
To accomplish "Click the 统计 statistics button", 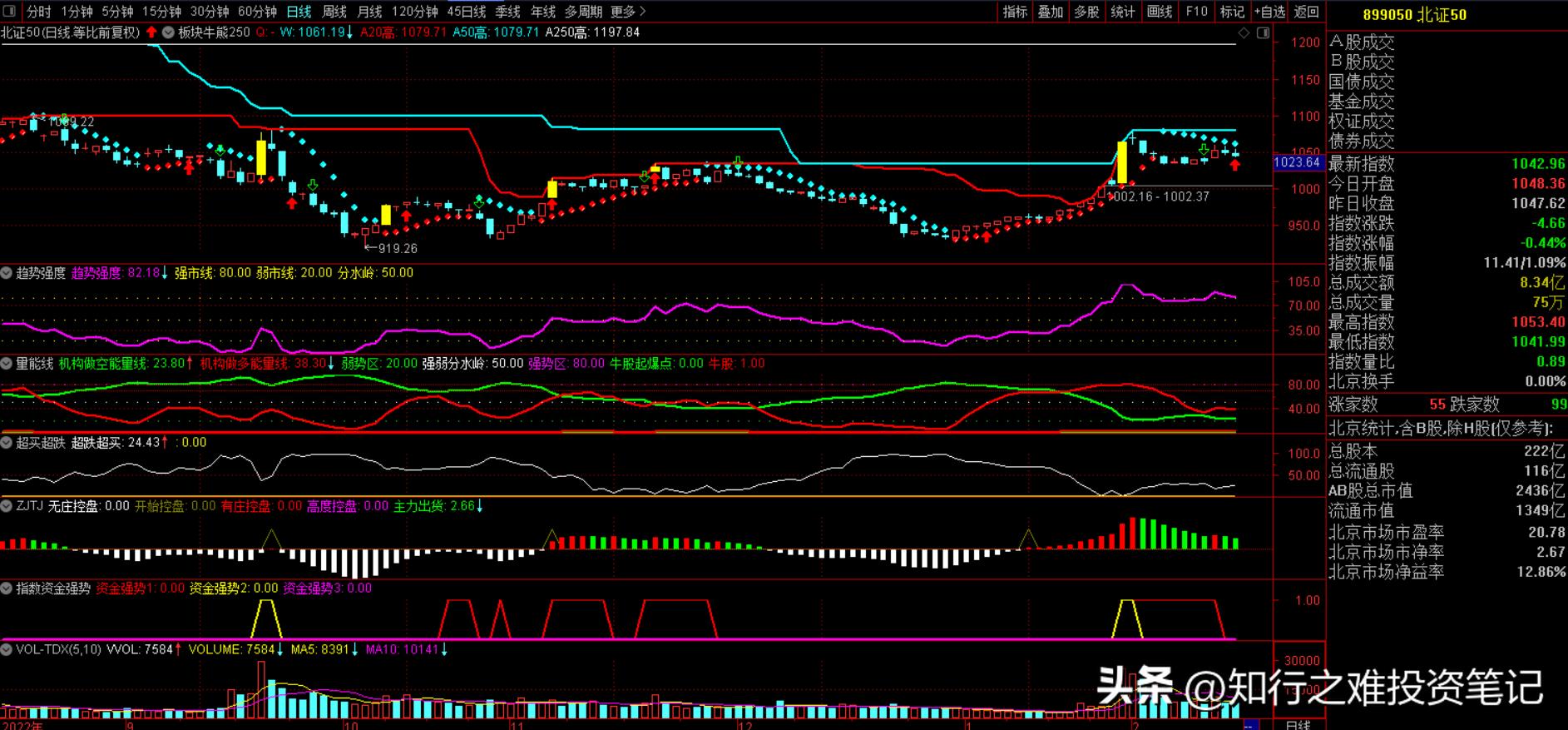I will (1123, 12).
